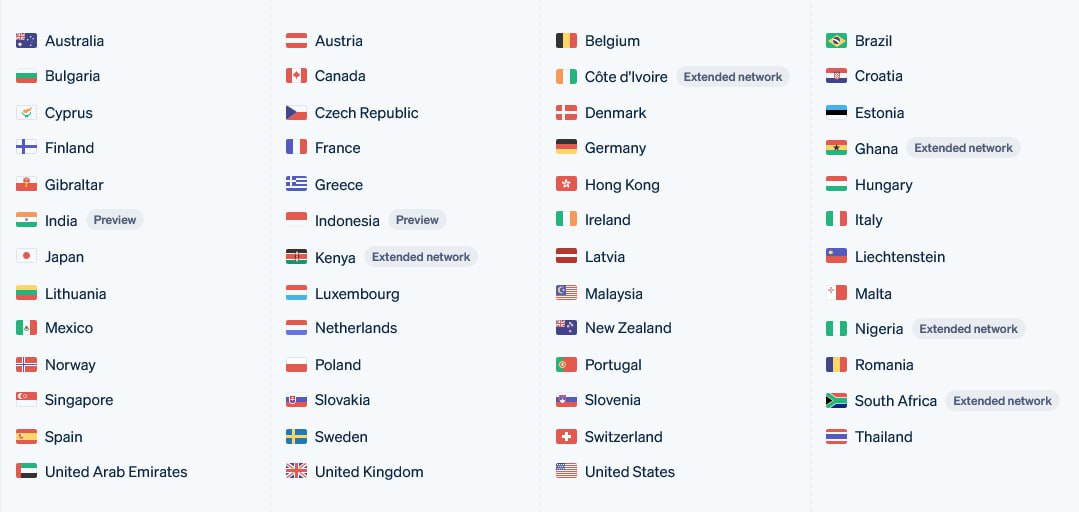Screen dimensions: 1079x512
Task: Click the Canada flag icon
Action: [296, 76]
